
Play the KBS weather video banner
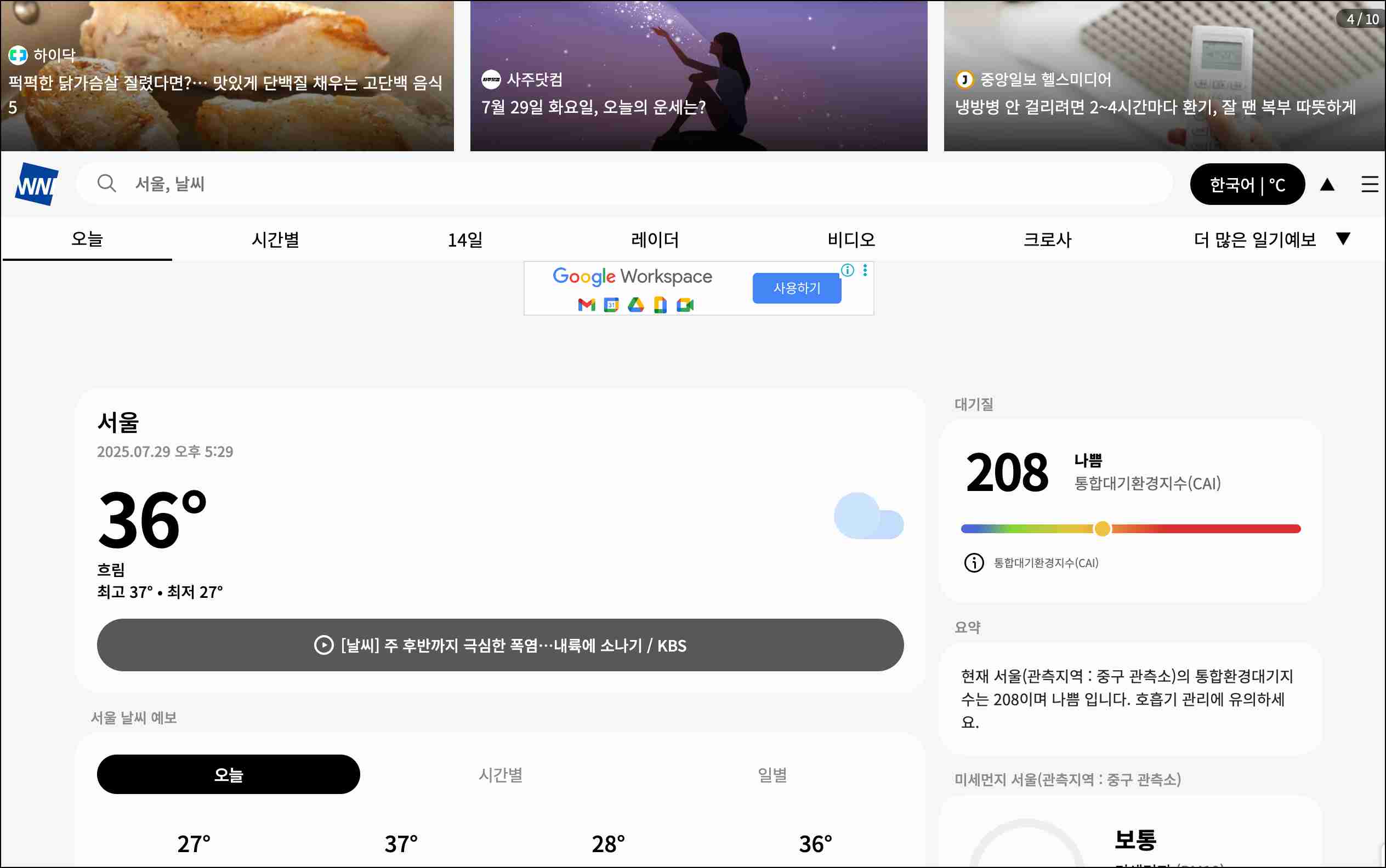499,644
